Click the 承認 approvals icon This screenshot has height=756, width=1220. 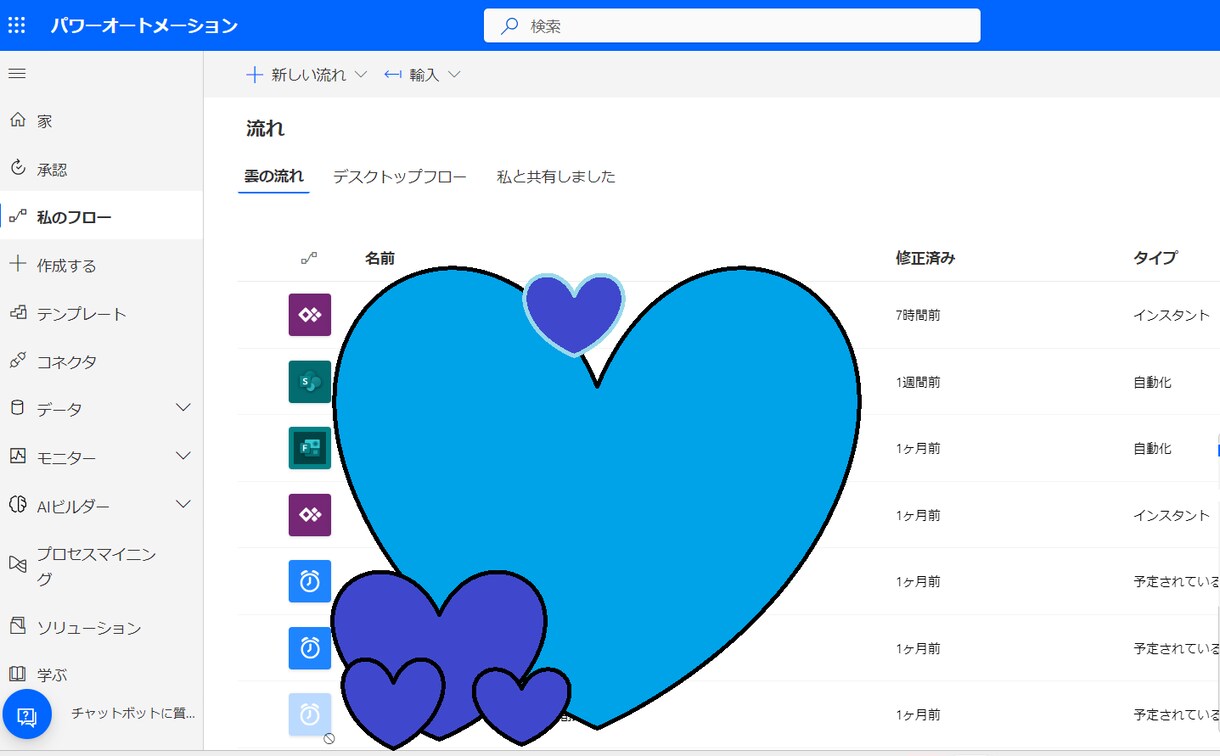pyautogui.click(x=17, y=168)
